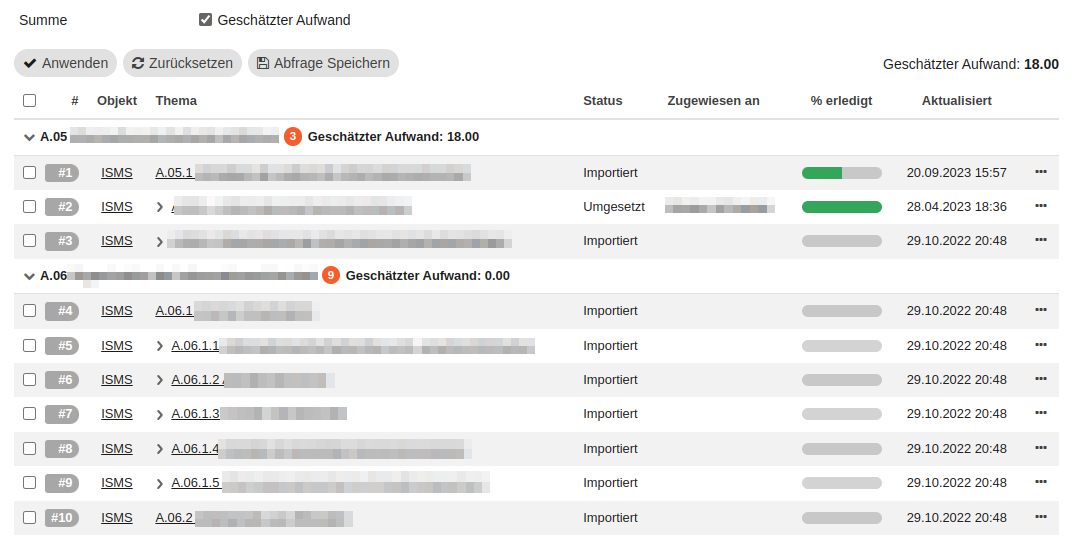
Task: Sort by the Status column header
Action: (x=602, y=100)
